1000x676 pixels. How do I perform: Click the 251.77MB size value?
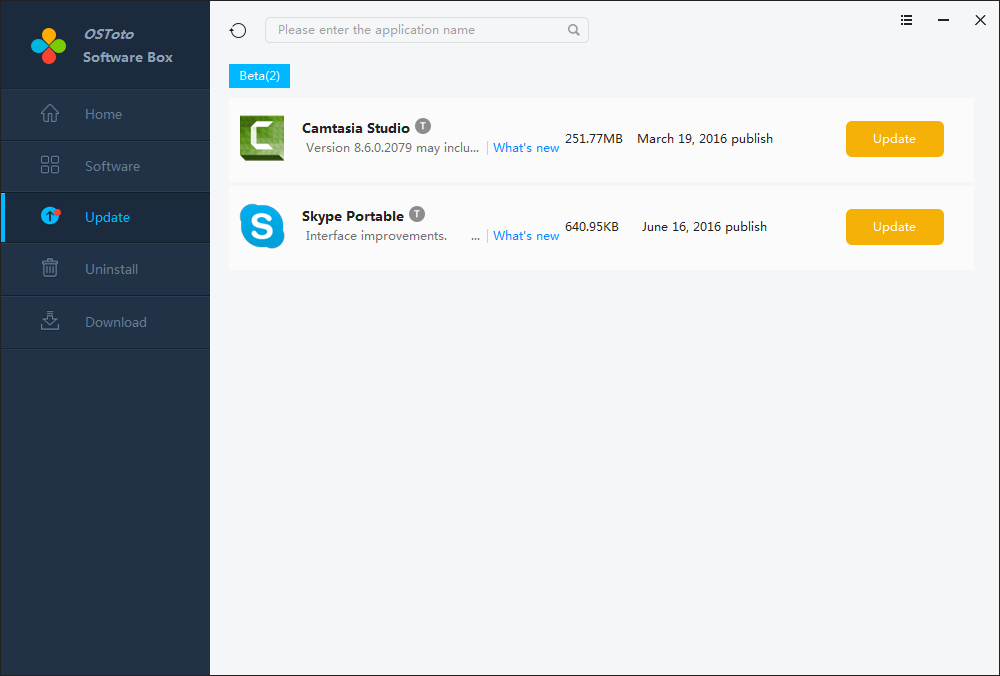[x=594, y=139]
